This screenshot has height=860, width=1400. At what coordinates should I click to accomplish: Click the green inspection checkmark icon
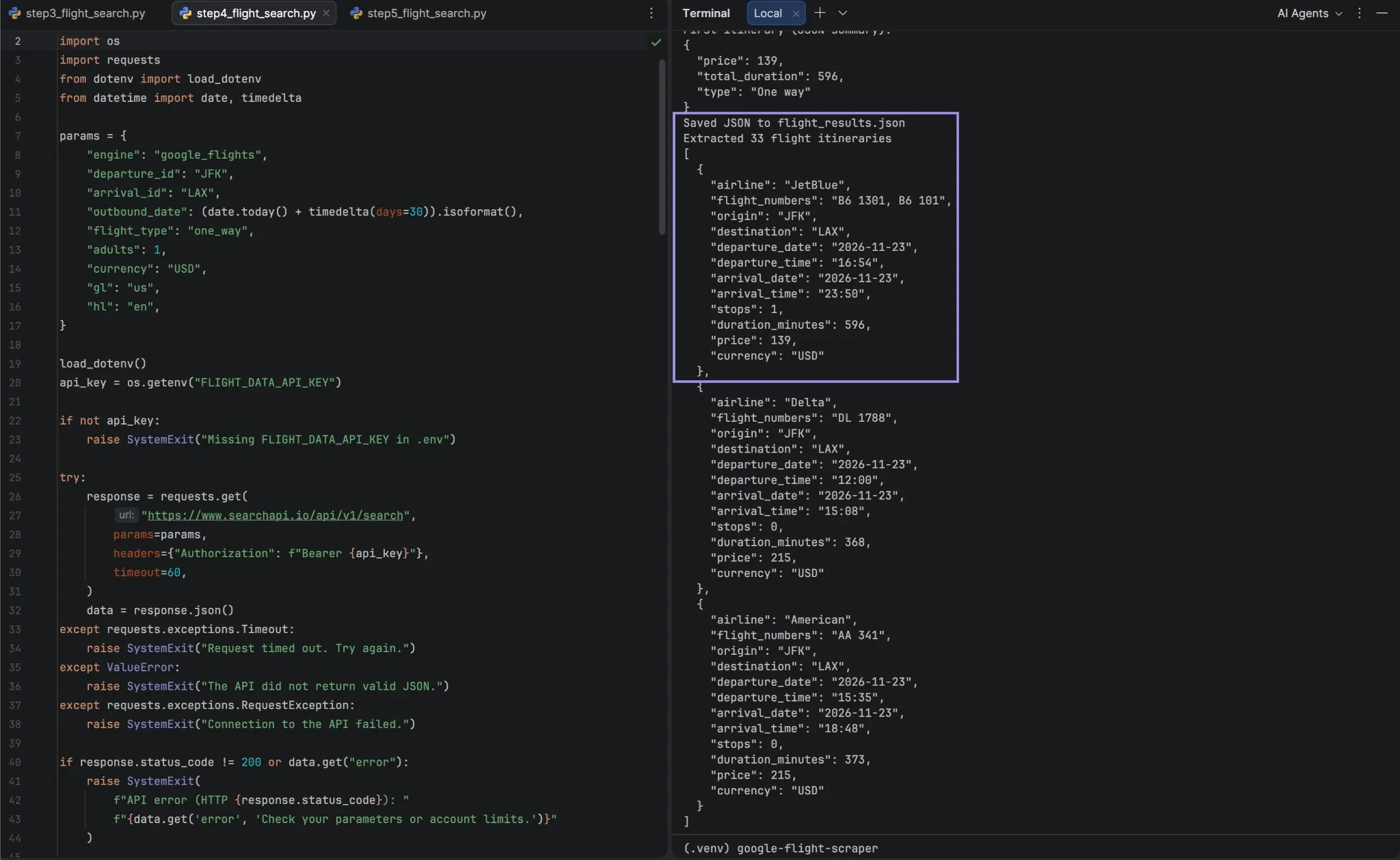[x=656, y=42]
